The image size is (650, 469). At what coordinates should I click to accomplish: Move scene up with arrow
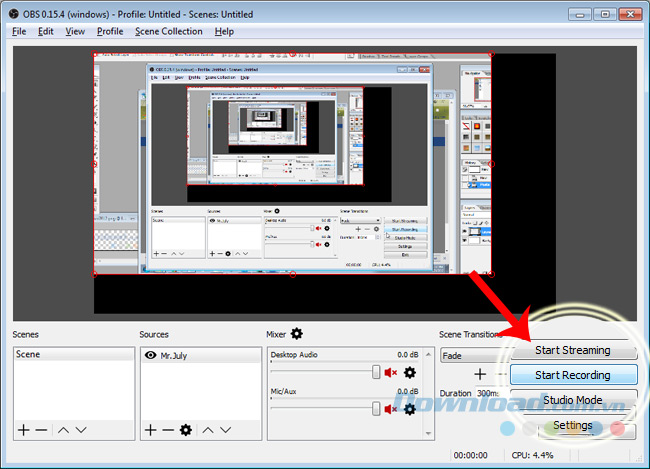point(63,430)
